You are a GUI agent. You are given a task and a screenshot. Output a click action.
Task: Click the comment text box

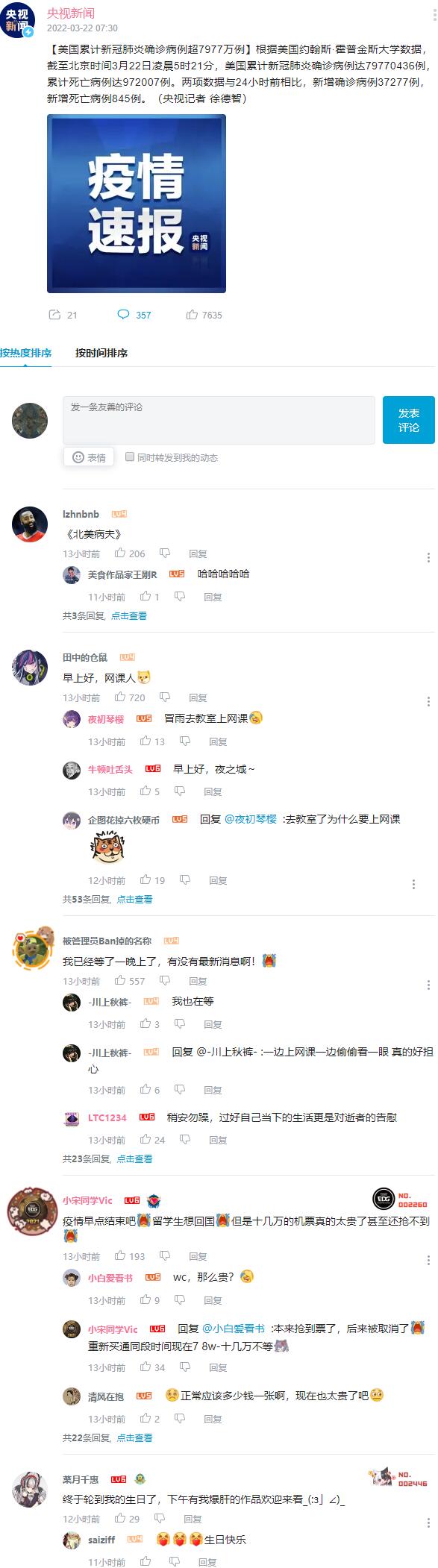(219, 420)
